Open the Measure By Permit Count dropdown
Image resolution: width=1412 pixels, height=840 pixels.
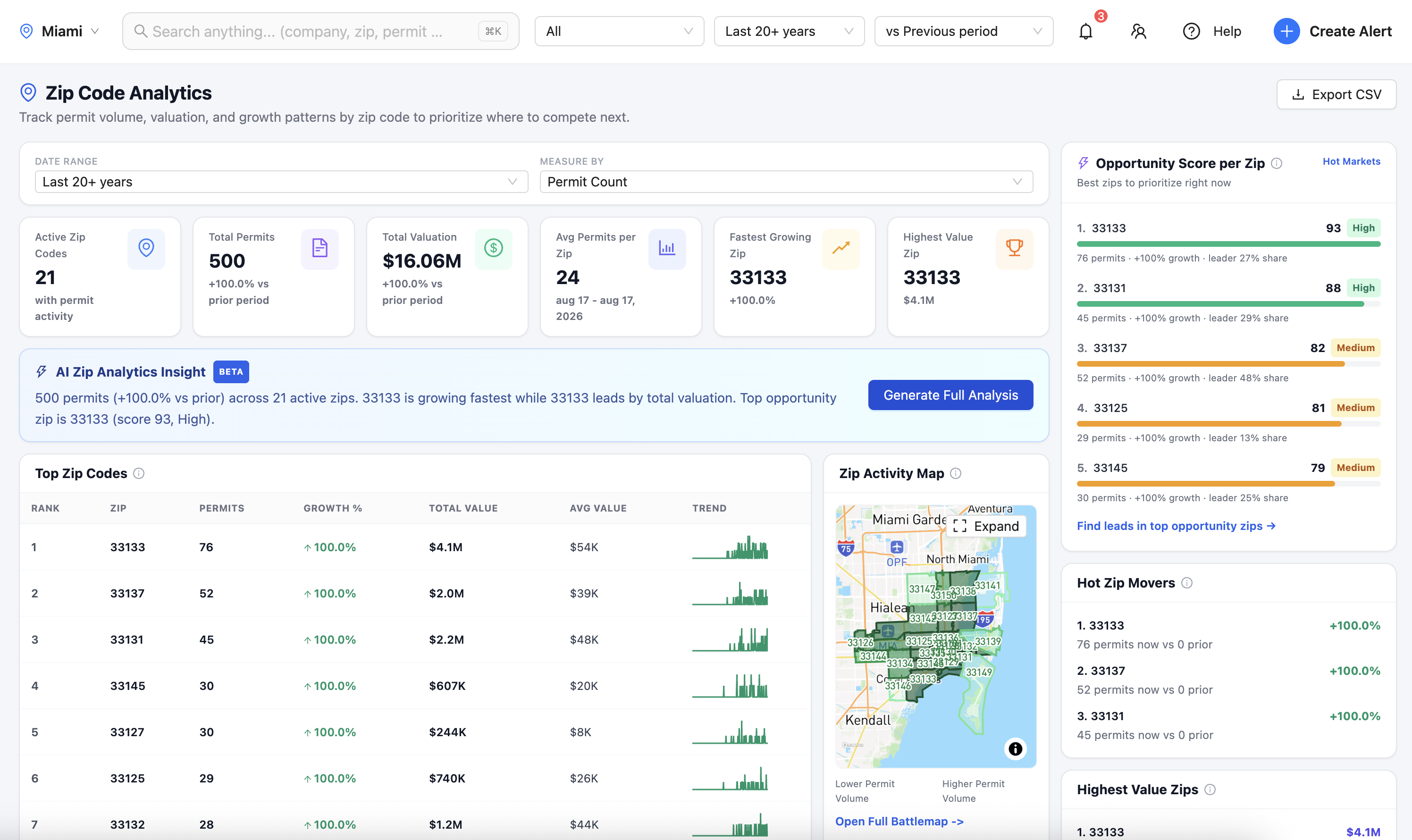[786, 182]
